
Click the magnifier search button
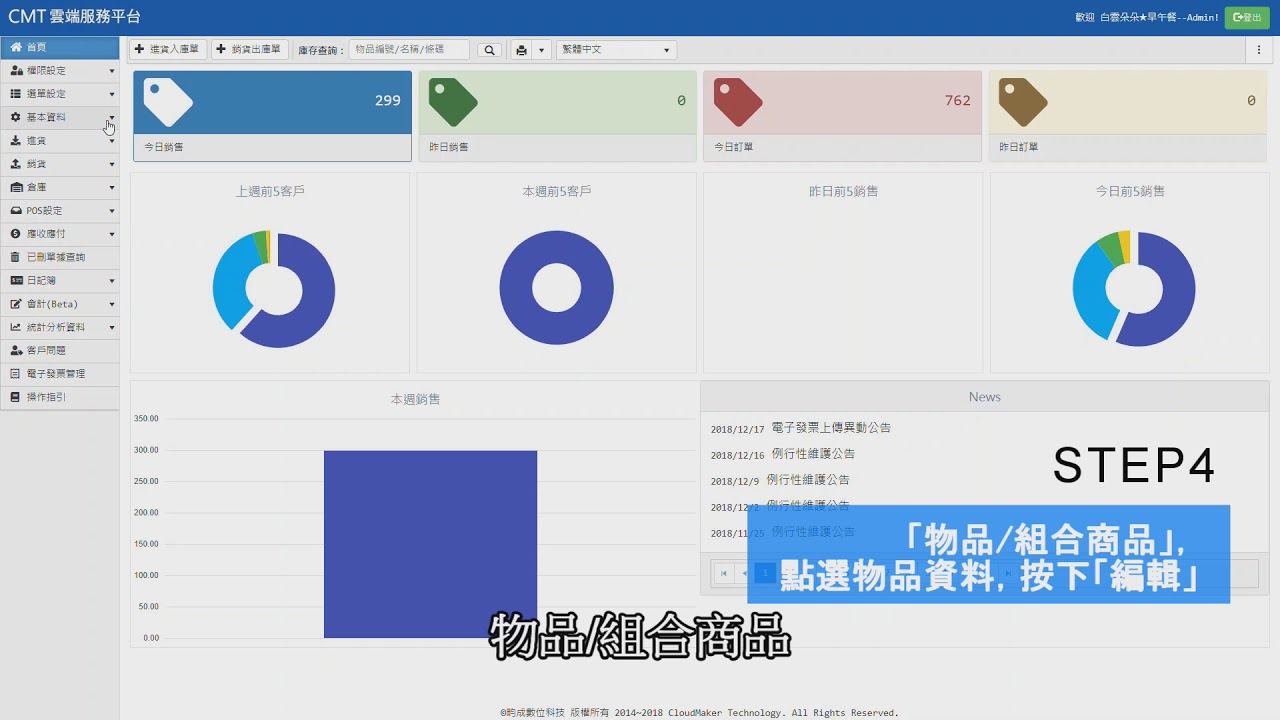coord(489,50)
